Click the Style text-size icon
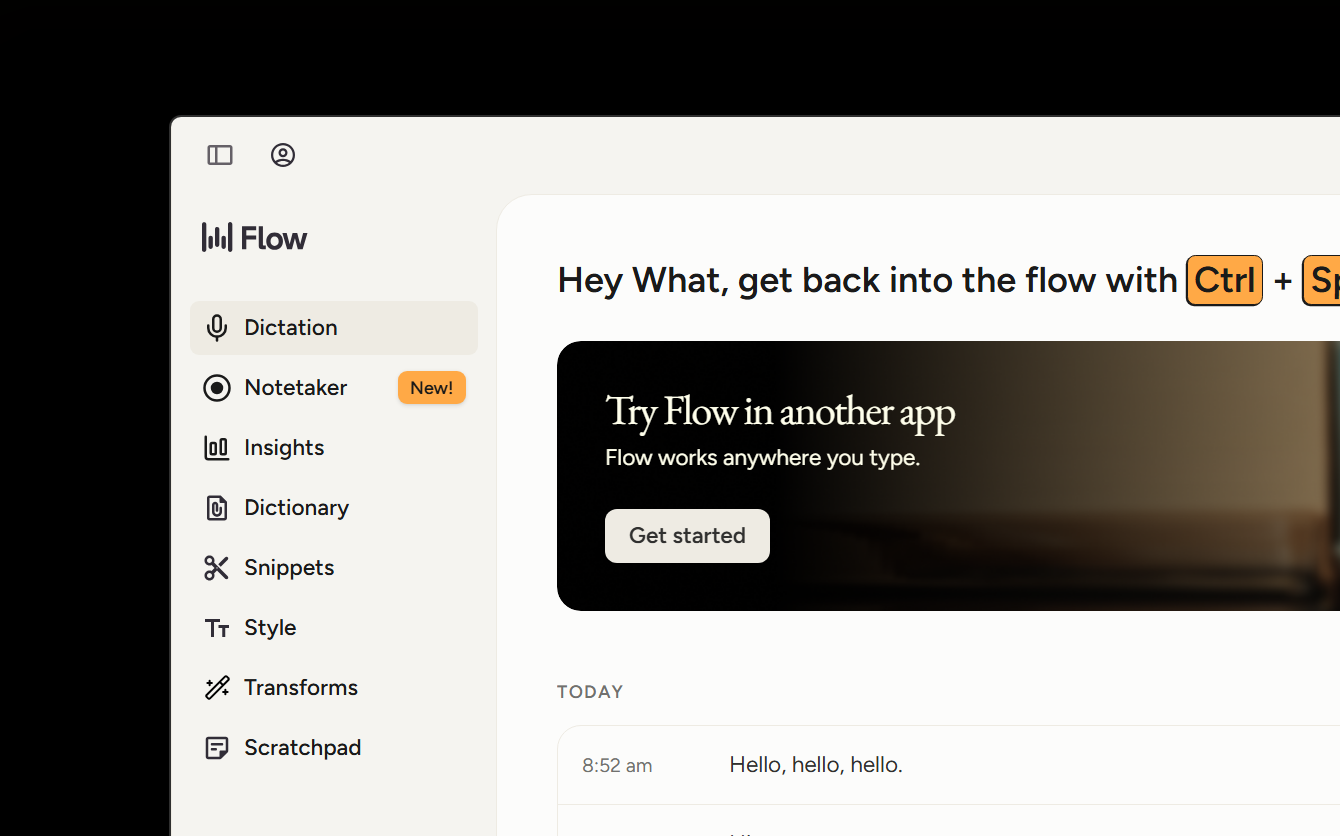The image size is (1340, 836). click(x=217, y=628)
